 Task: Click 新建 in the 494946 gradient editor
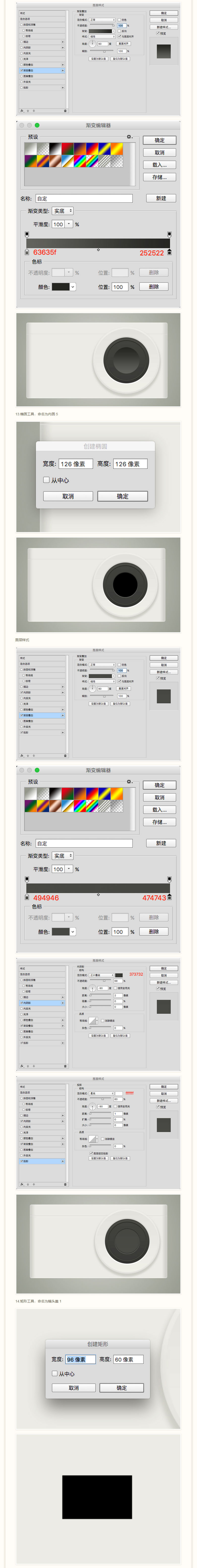pos(161,844)
